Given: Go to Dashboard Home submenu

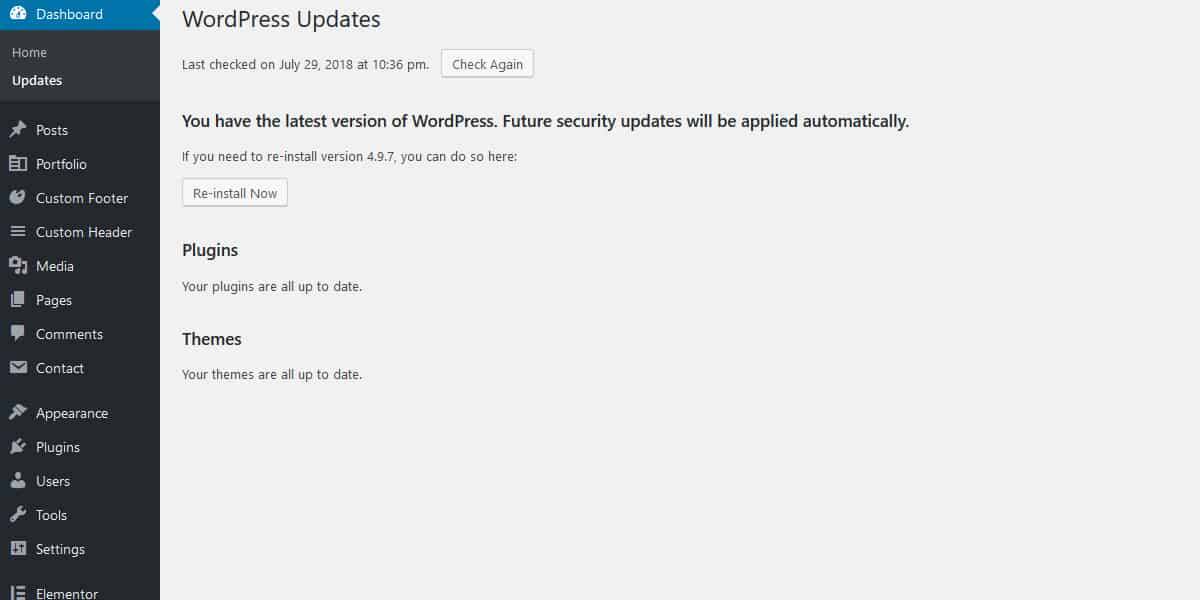Looking at the screenshot, I should [x=29, y=52].
